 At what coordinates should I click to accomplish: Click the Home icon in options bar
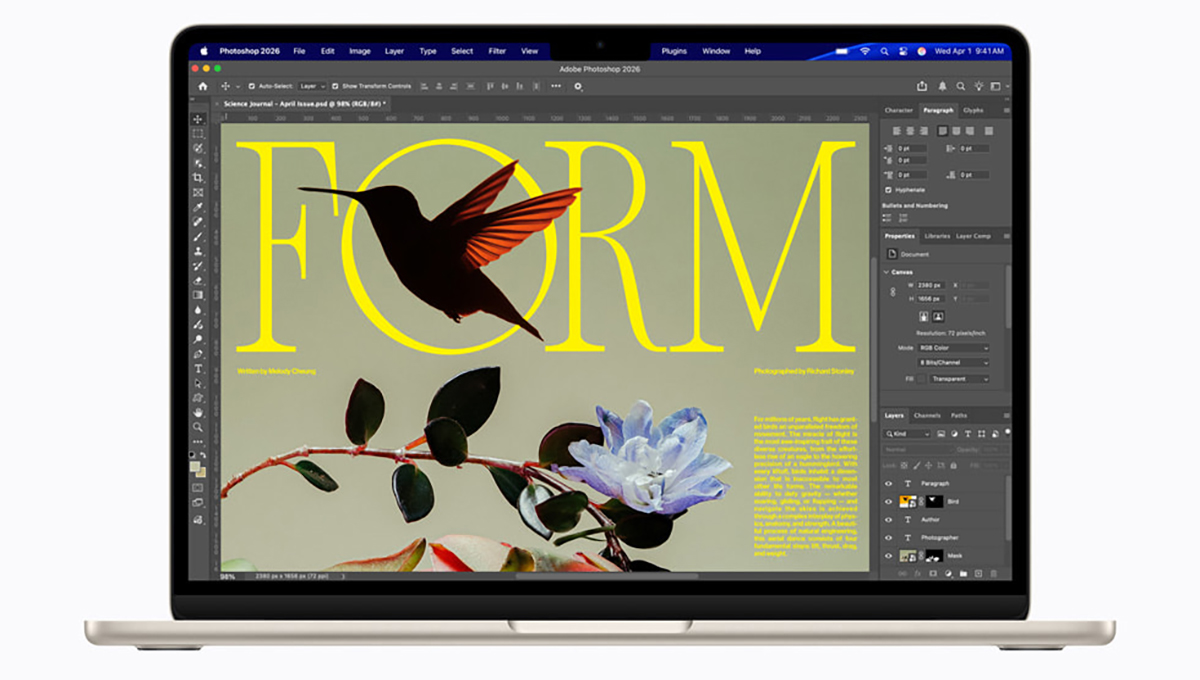[203, 86]
